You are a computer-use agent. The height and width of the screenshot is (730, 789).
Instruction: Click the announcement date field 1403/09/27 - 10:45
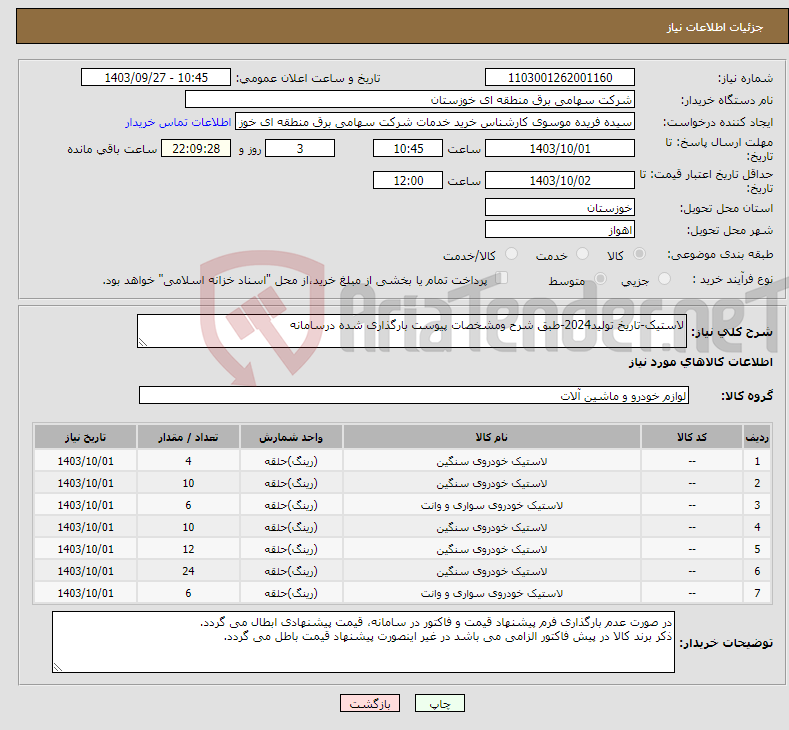(x=156, y=77)
